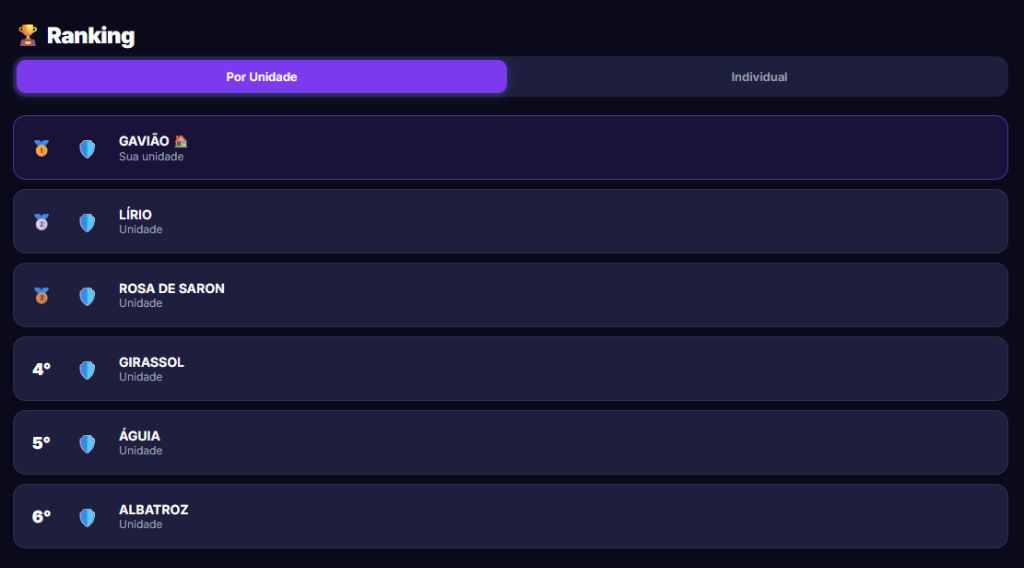
Task: Click the shield icon next to GIRASSOL
Action: point(87,370)
